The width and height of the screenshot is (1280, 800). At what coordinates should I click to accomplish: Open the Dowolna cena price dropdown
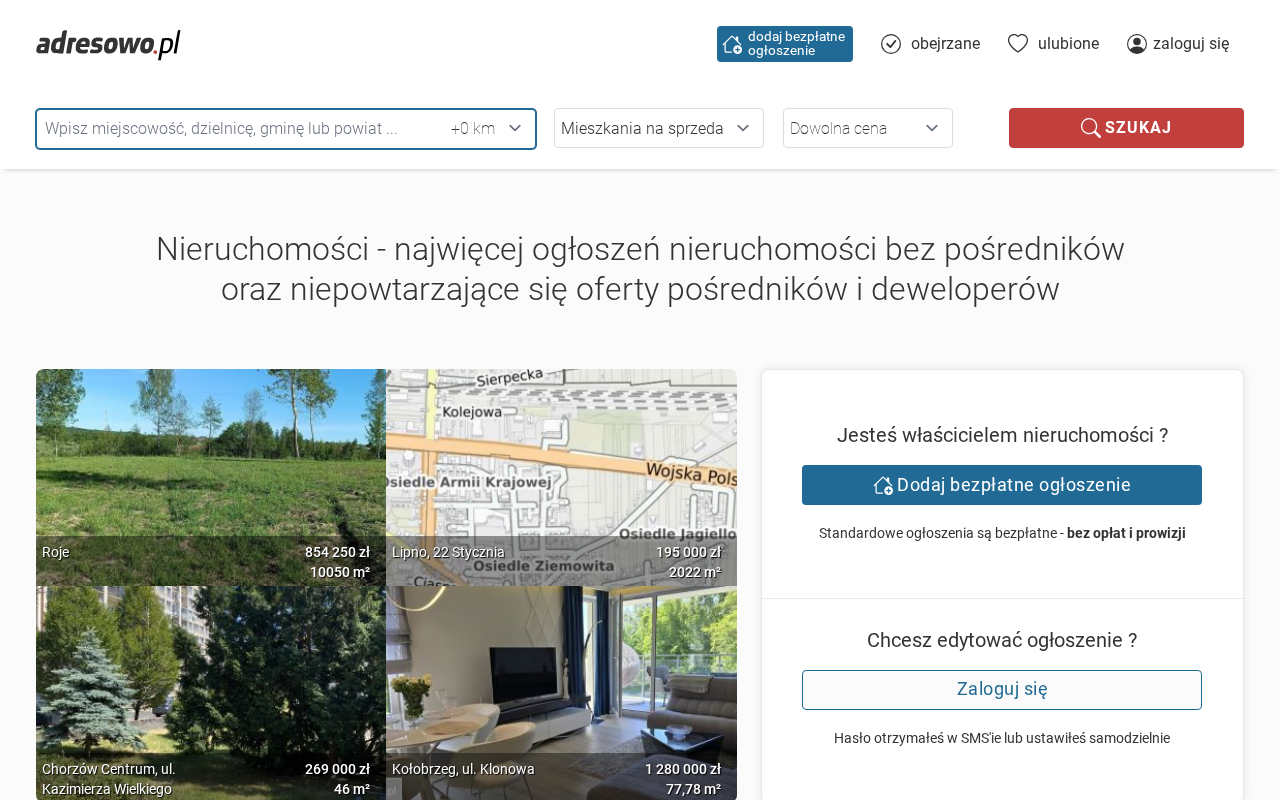pos(867,128)
